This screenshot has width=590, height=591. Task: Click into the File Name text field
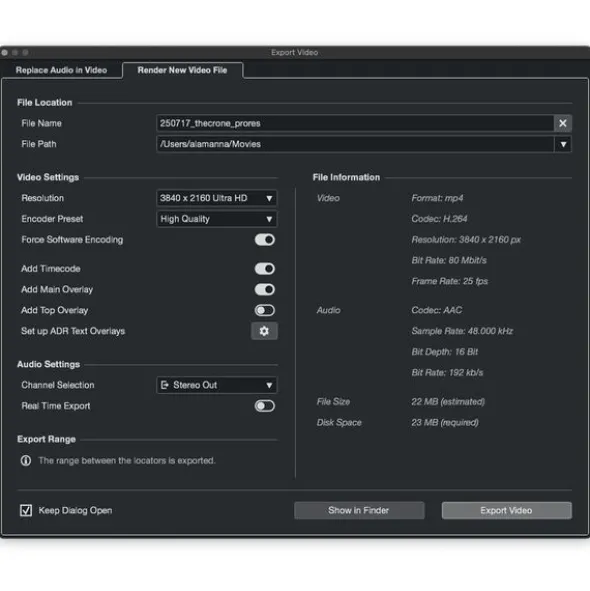pos(355,123)
